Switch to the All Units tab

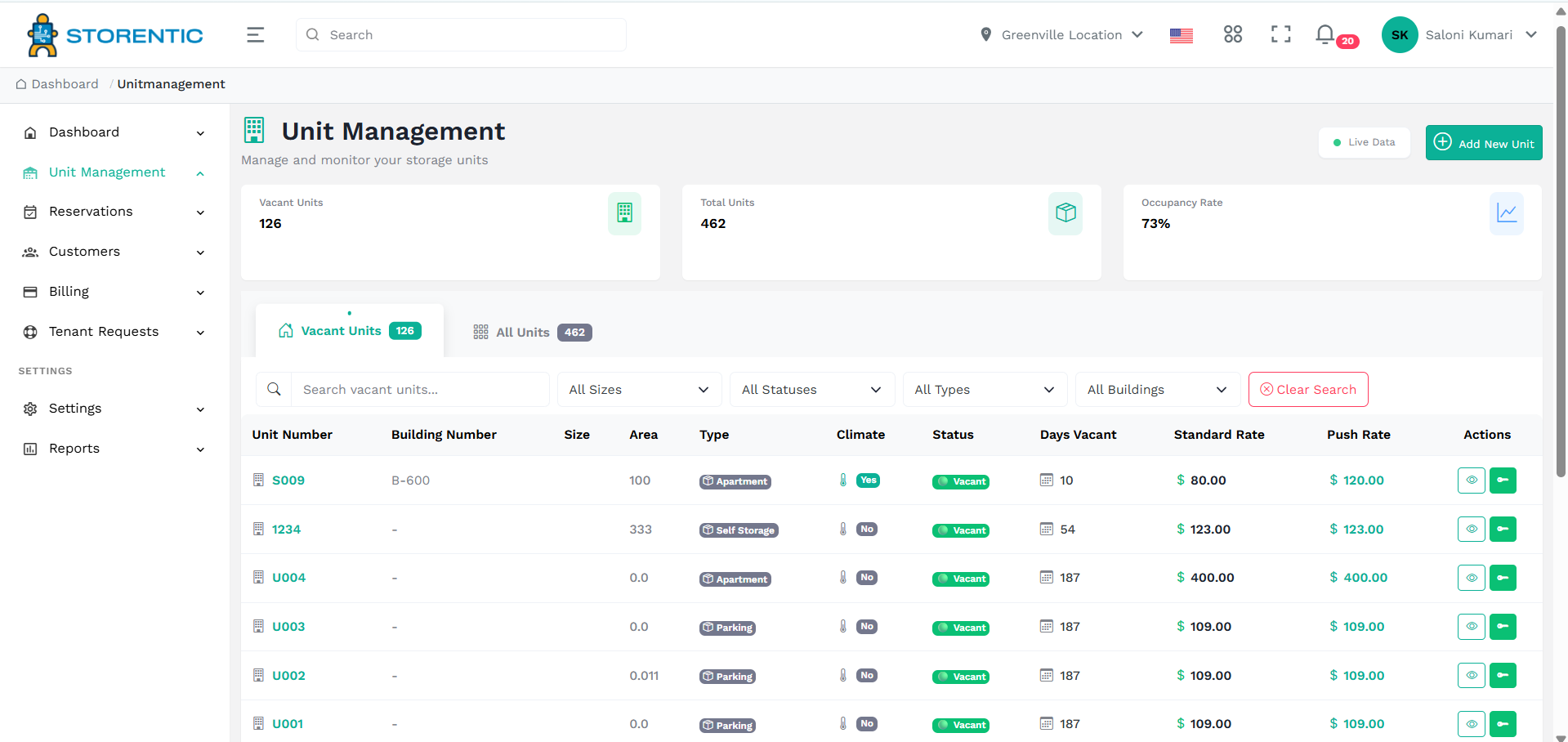(x=532, y=333)
